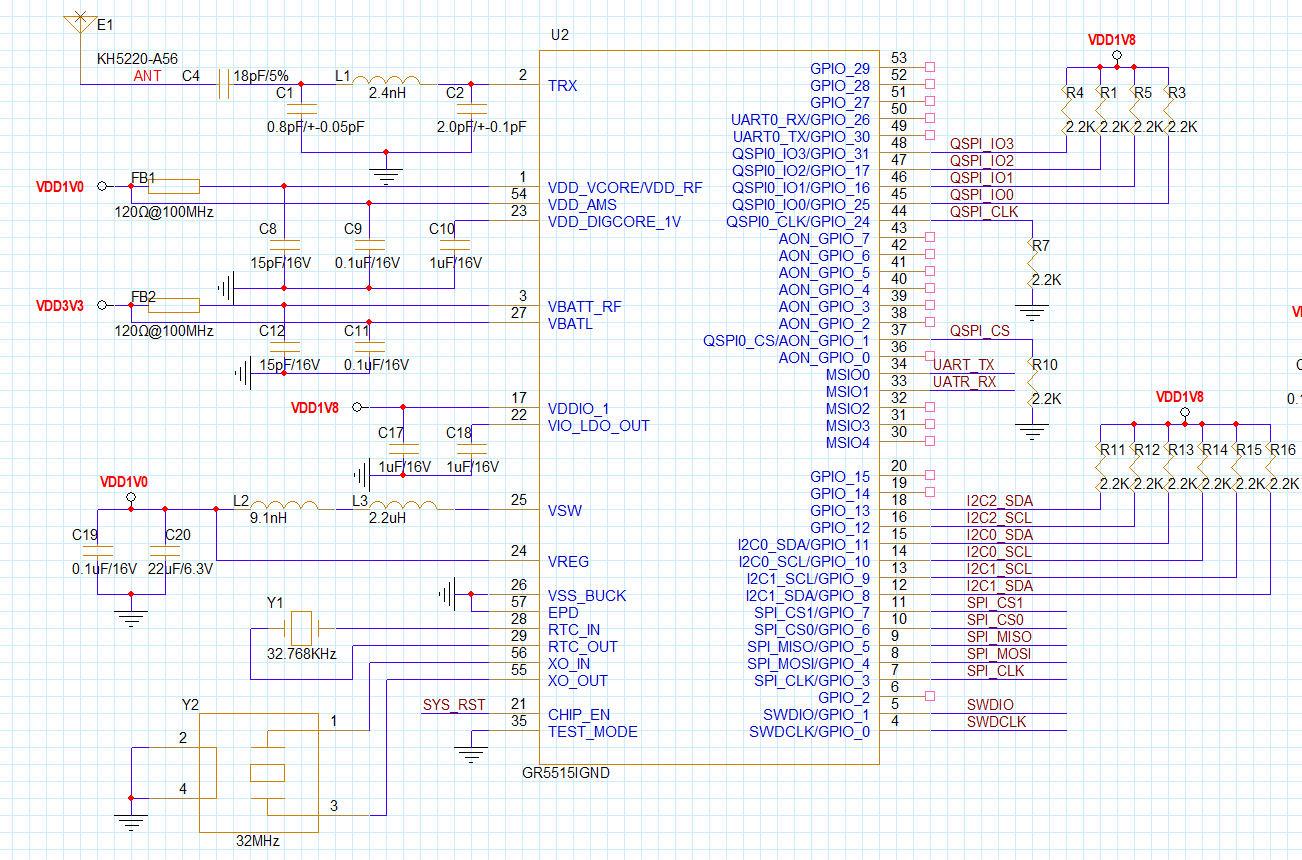Viewport: 1302px width, 860px height.
Task: Click the SWDCLK net label
Action: click(996, 721)
